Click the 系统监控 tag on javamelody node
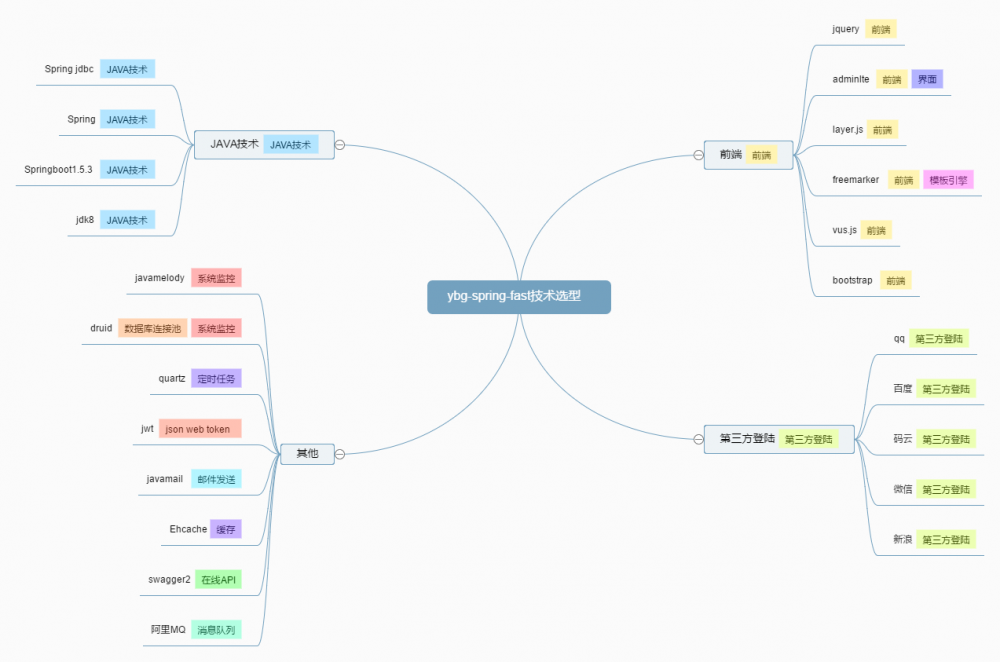 point(219,278)
